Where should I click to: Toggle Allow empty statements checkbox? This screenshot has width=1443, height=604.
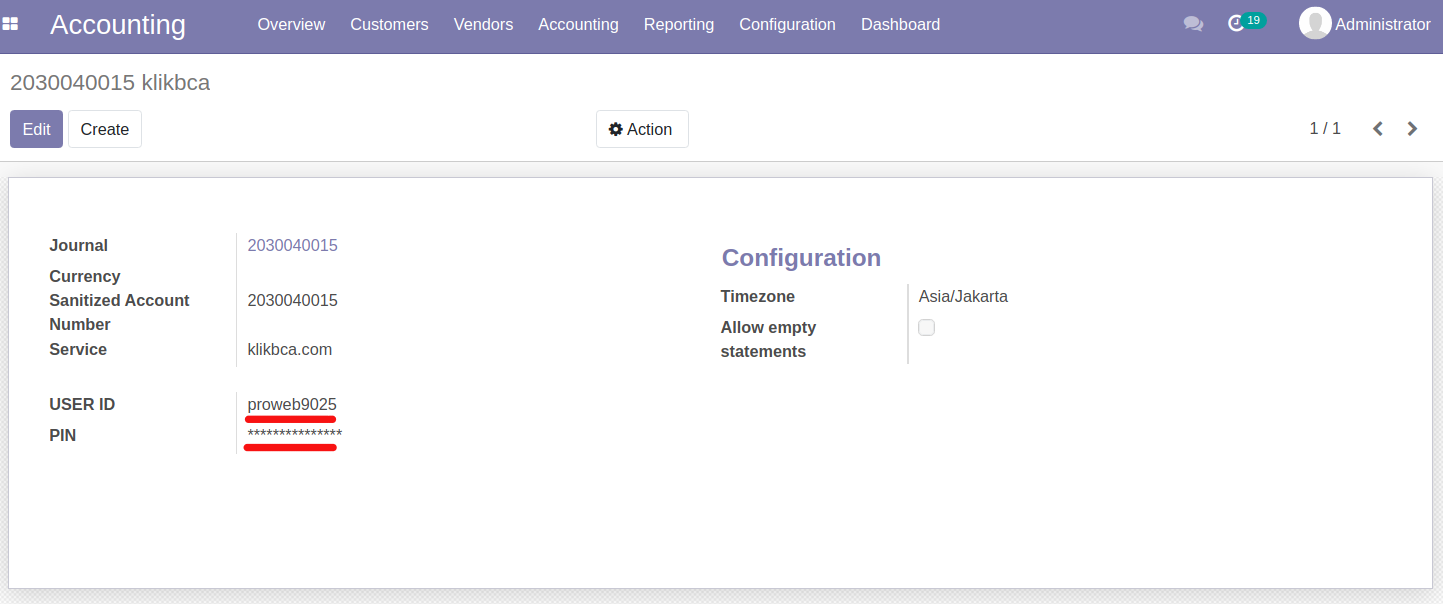[926, 327]
